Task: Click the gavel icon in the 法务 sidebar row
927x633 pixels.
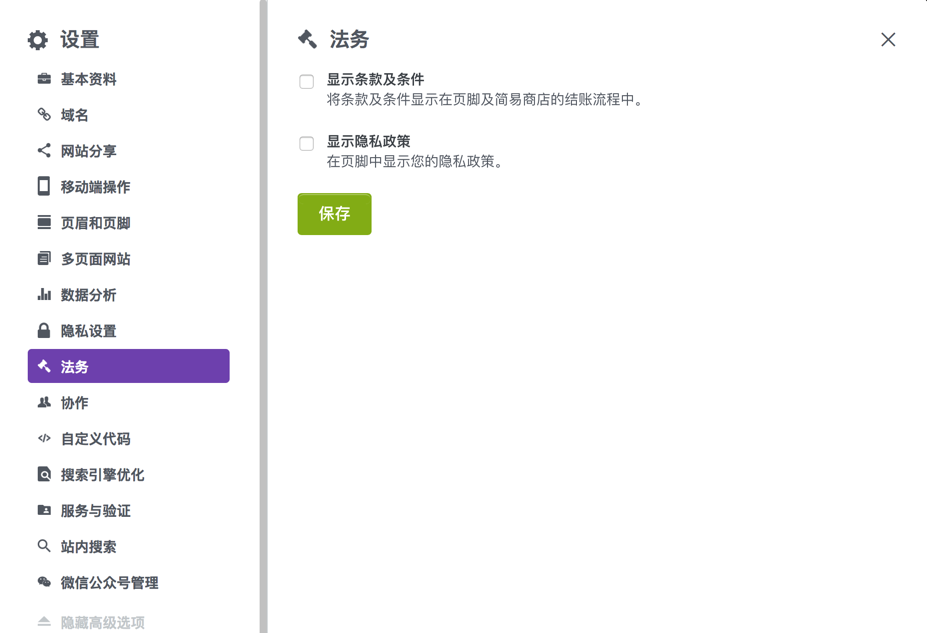Action: point(44,366)
